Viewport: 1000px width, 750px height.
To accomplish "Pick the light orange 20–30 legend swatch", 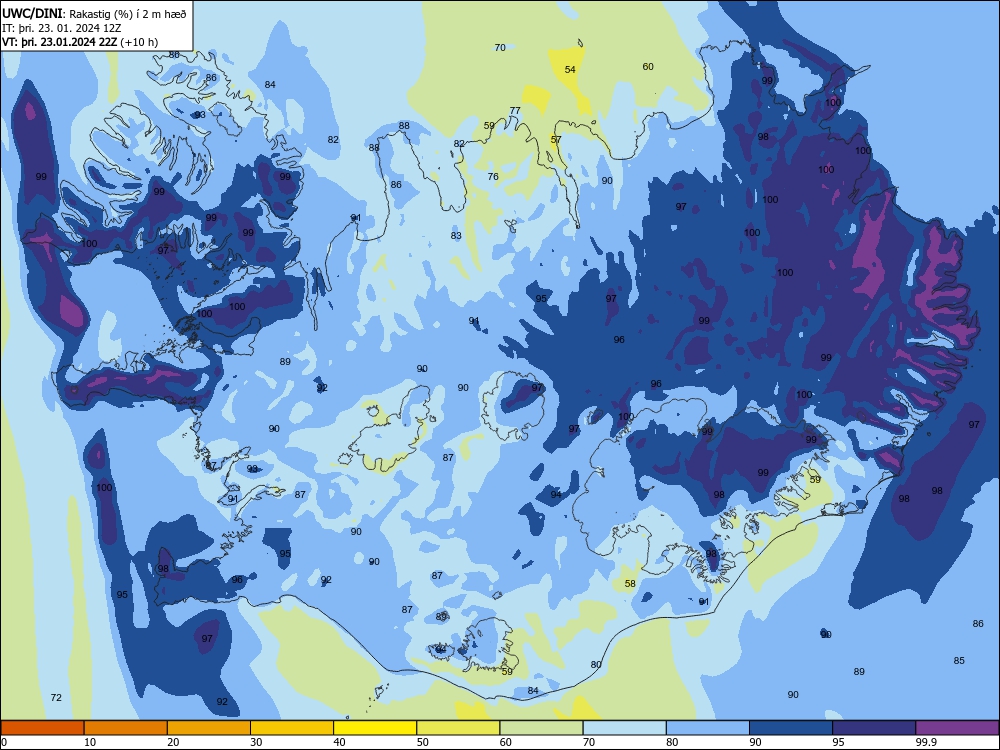I will pos(209,728).
